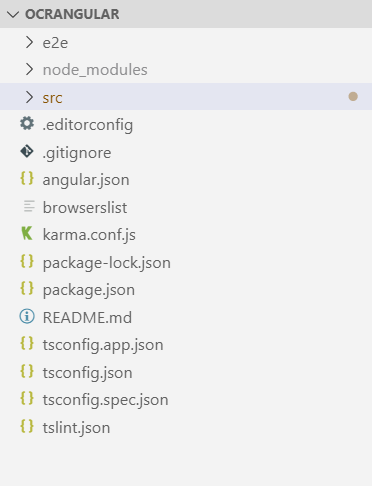Select the angular.json file name
This screenshot has height=486, width=372.
(x=86, y=180)
